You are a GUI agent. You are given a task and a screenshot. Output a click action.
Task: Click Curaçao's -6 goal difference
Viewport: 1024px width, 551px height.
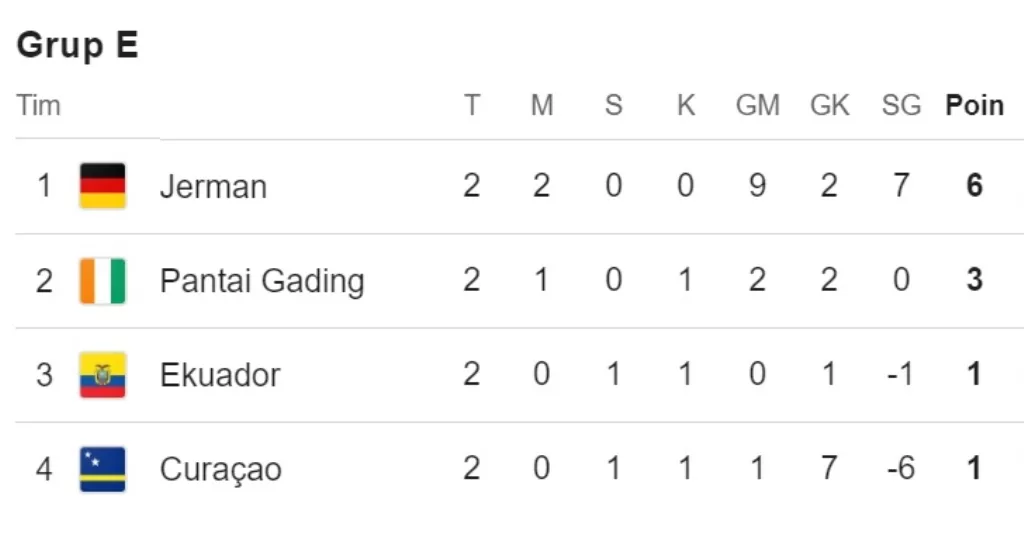[901, 468]
